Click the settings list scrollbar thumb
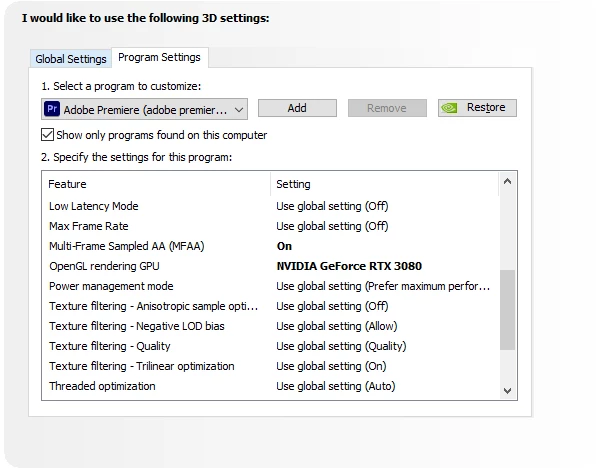 pos(507,310)
